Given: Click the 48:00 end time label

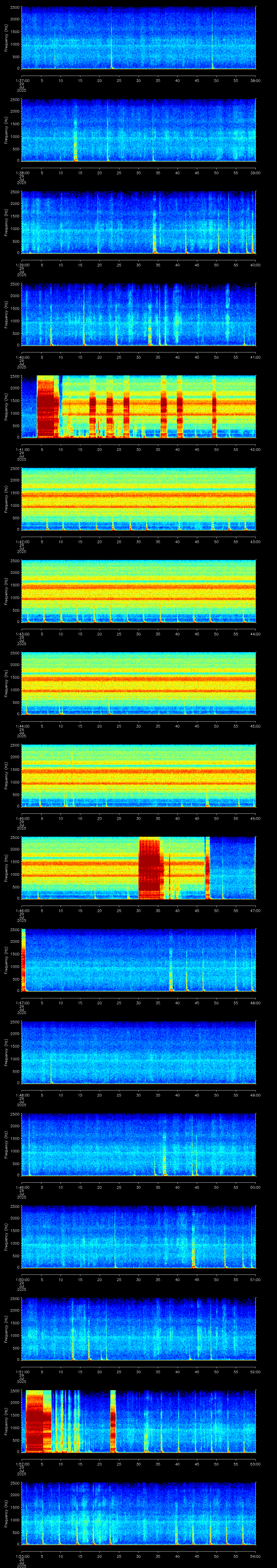Looking at the screenshot, I should [x=255, y=1003].
